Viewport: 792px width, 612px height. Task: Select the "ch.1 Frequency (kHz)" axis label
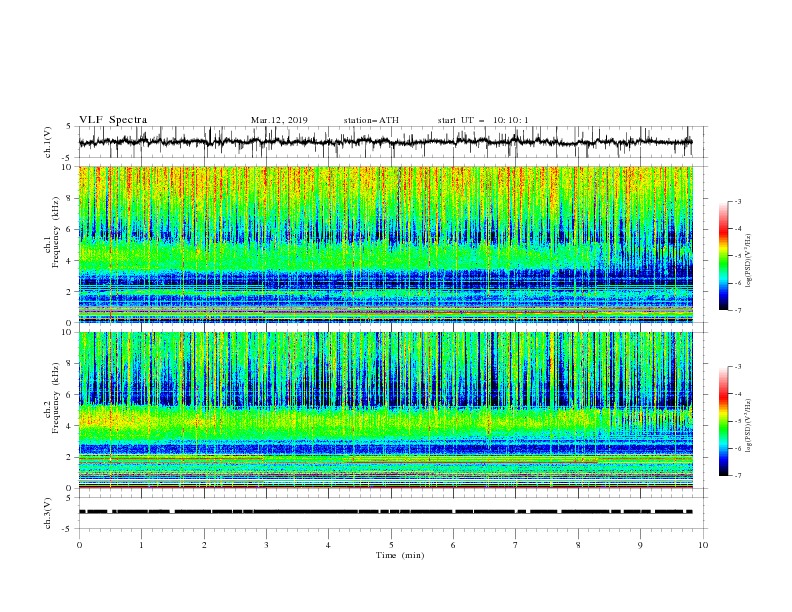(52, 230)
